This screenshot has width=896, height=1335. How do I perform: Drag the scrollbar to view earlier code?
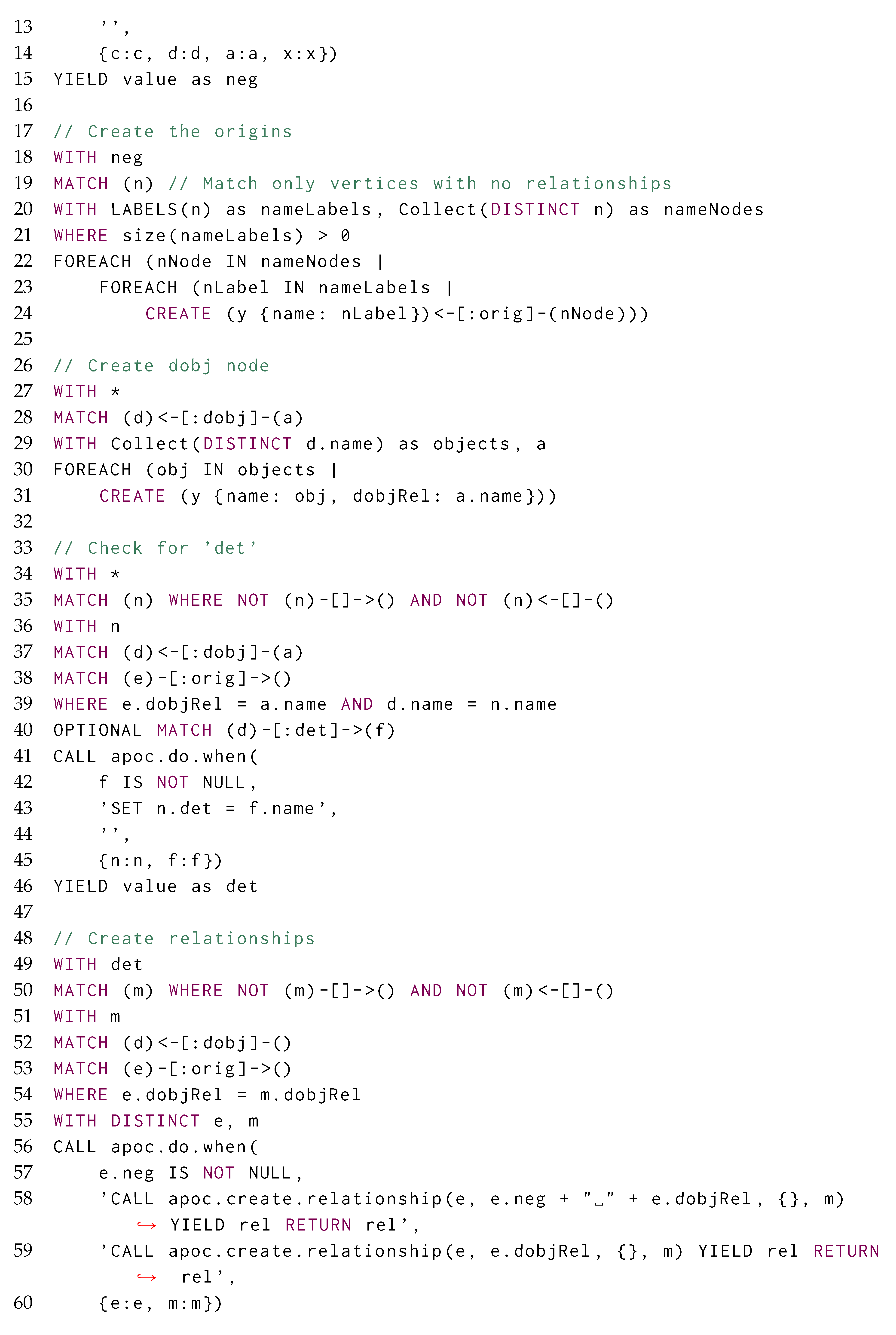[893, 667]
